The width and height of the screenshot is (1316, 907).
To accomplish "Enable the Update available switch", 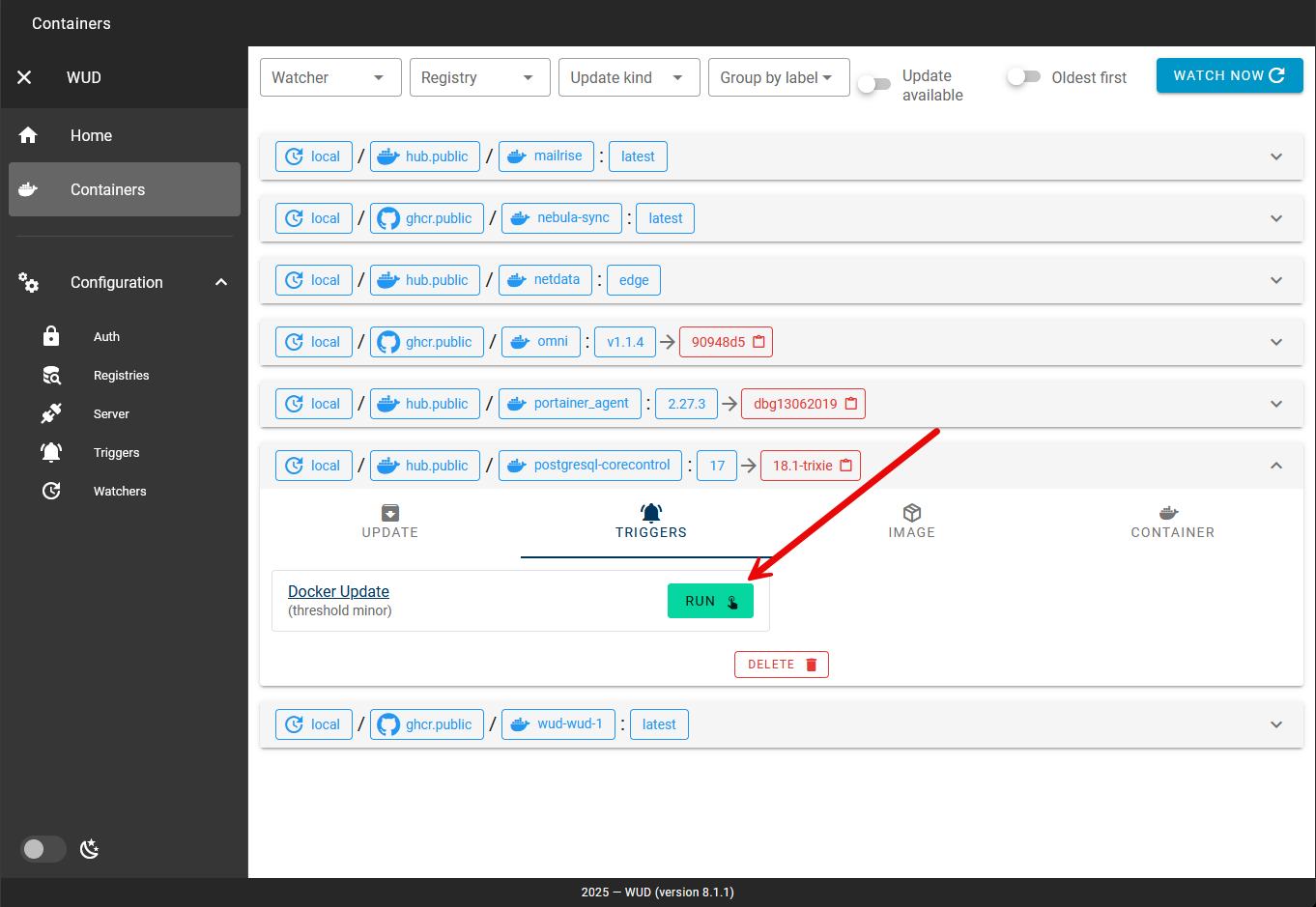I will pyautogui.click(x=874, y=84).
